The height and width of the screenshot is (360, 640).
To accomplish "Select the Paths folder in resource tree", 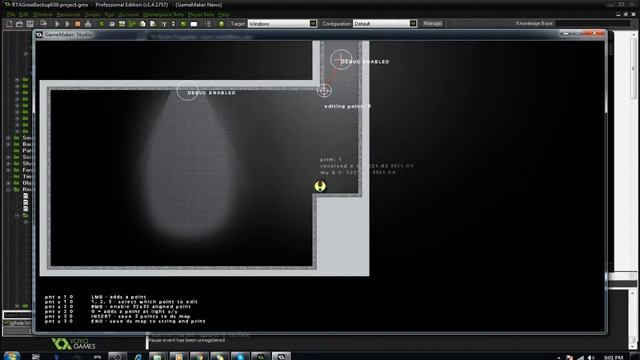I will pyautogui.click(x=27, y=151).
